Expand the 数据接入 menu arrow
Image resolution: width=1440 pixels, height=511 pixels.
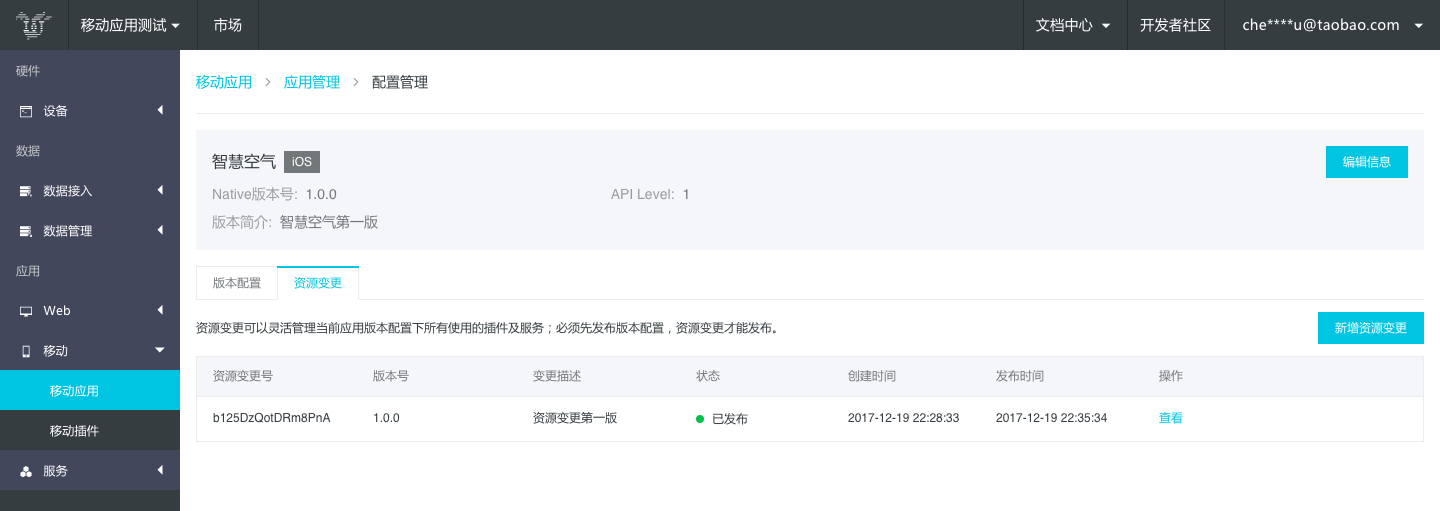point(160,190)
